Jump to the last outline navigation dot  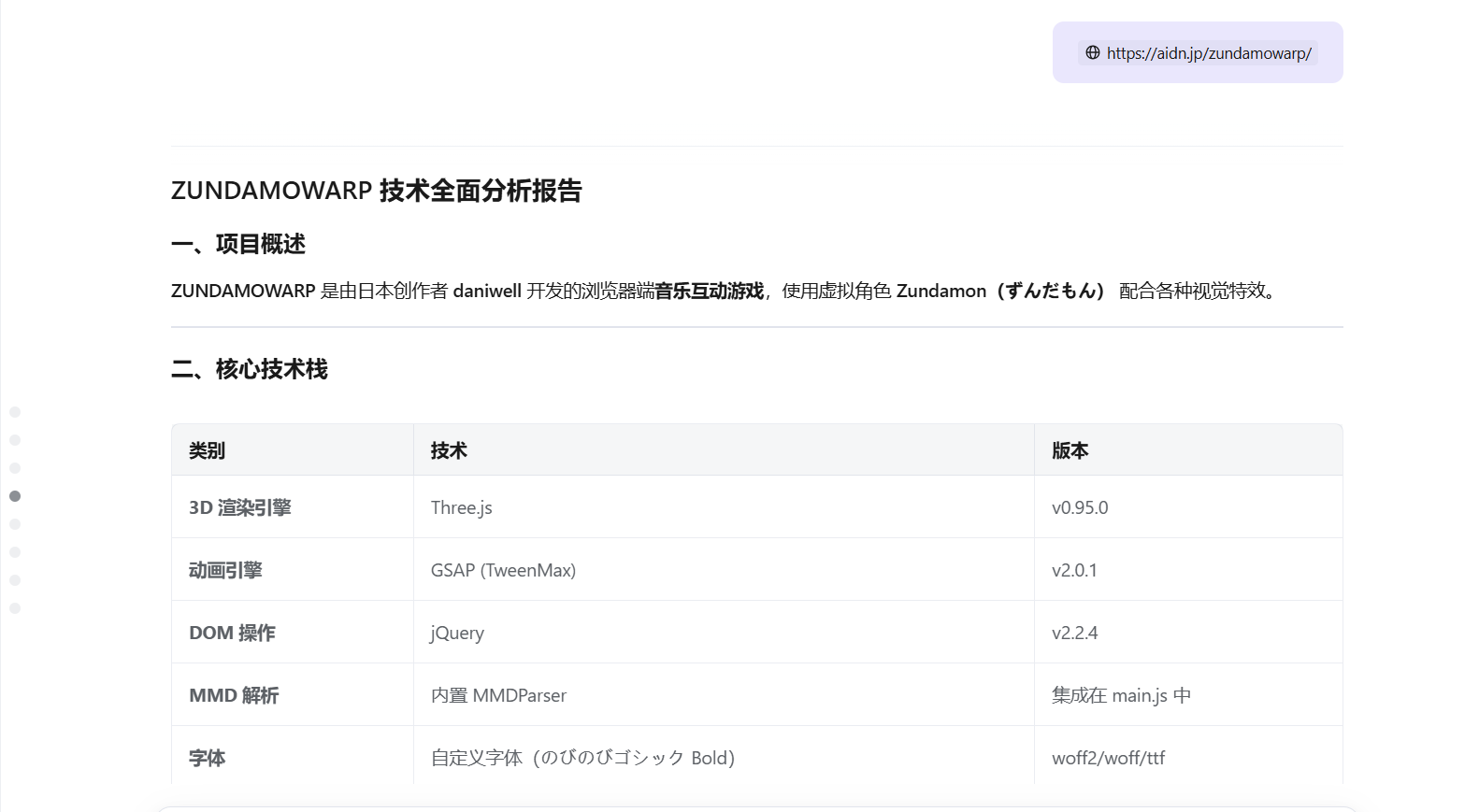pos(15,608)
